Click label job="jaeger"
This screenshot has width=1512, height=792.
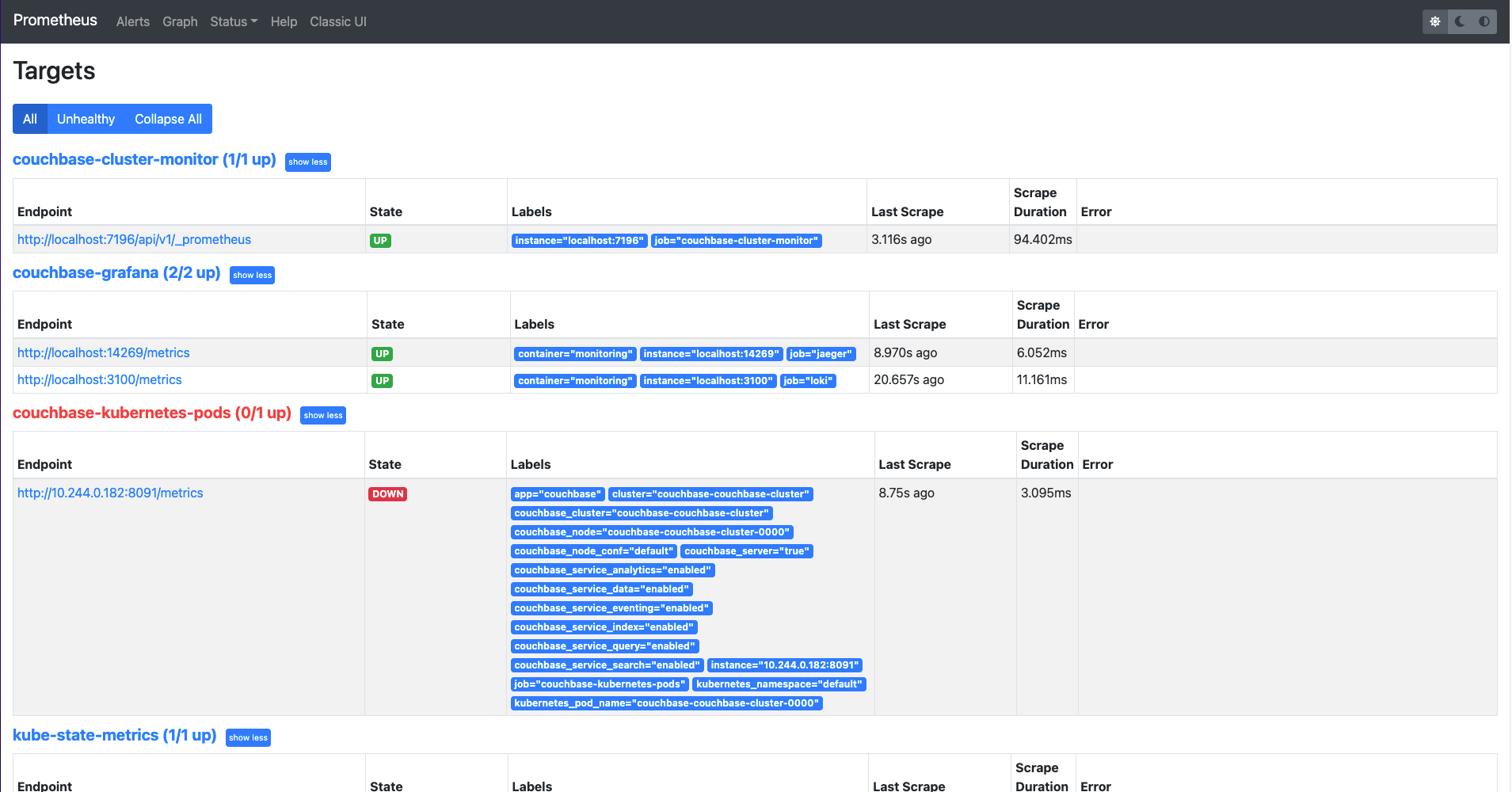(x=821, y=354)
